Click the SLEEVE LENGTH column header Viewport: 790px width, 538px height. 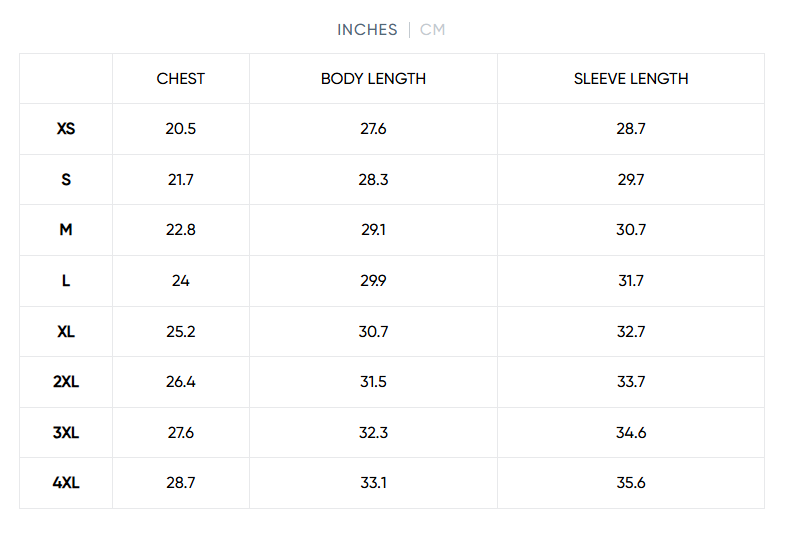click(631, 79)
